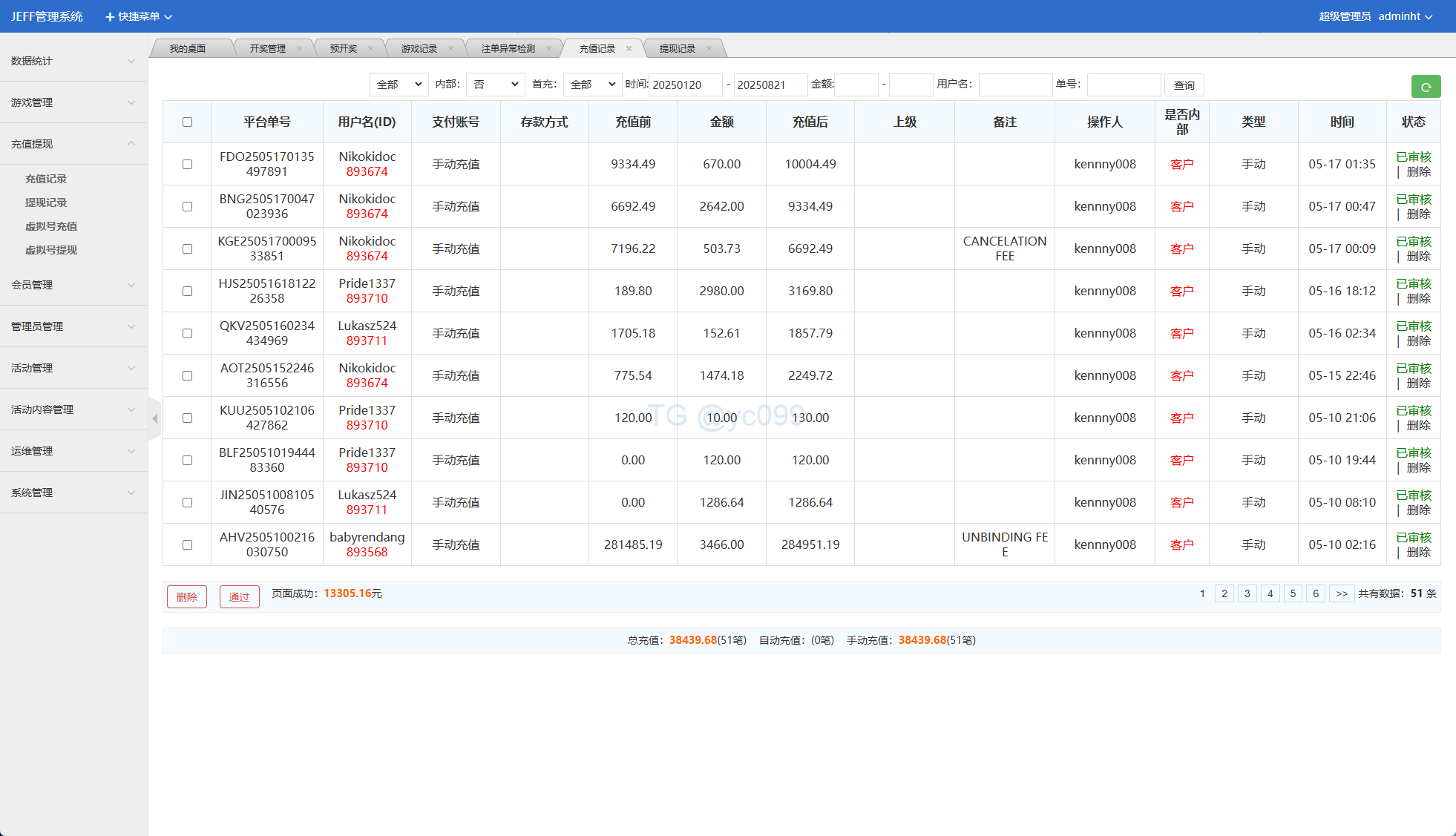Close the 充值记录 tab with its X
The height and width of the screenshot is (836, 1456).
point(629,49)
